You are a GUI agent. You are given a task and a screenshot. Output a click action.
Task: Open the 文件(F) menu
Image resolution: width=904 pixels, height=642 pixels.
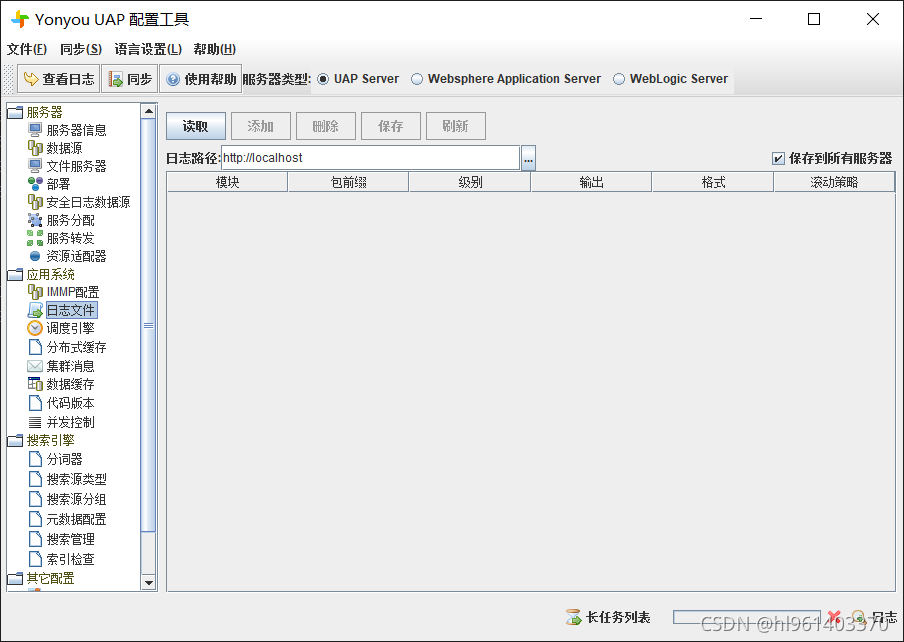[x=27, y=49]
